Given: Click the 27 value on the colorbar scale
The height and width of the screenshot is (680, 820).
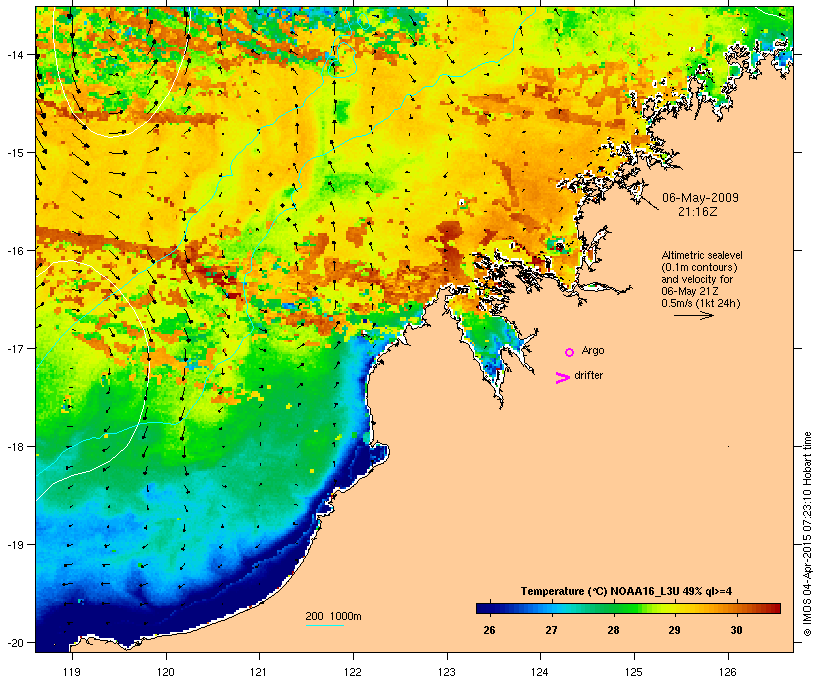Looking at the screenshot, I should click(x=551, y=630).
